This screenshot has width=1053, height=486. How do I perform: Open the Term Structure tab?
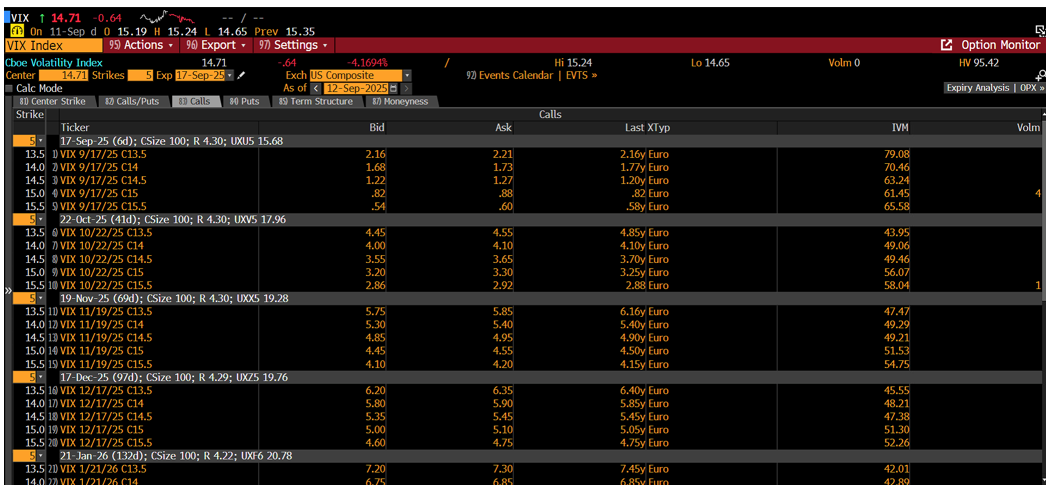tap(316, 101)
